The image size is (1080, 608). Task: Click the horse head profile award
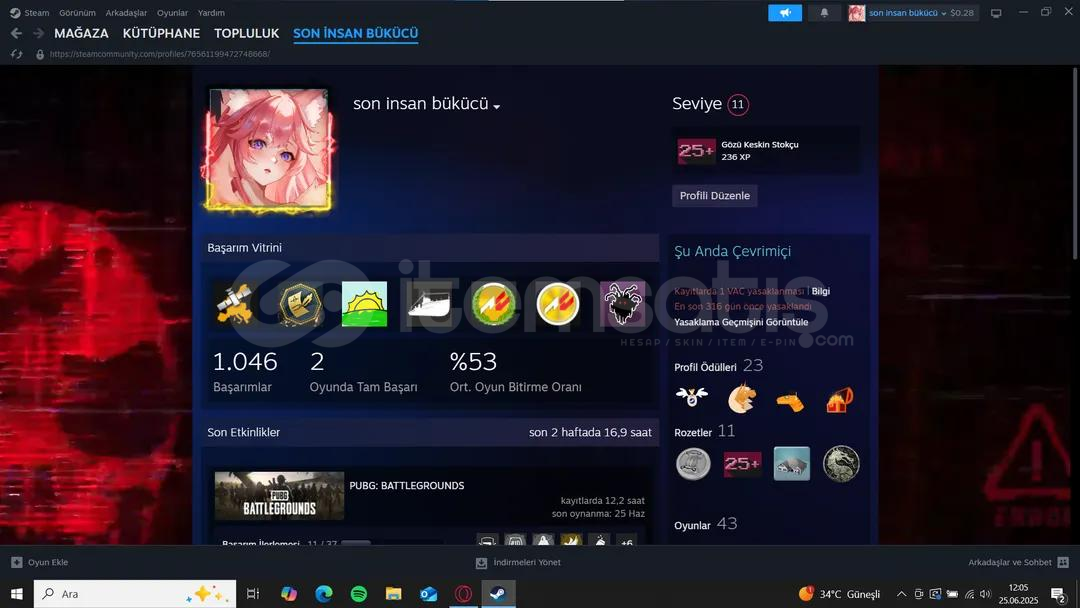(x=742, y=398)
